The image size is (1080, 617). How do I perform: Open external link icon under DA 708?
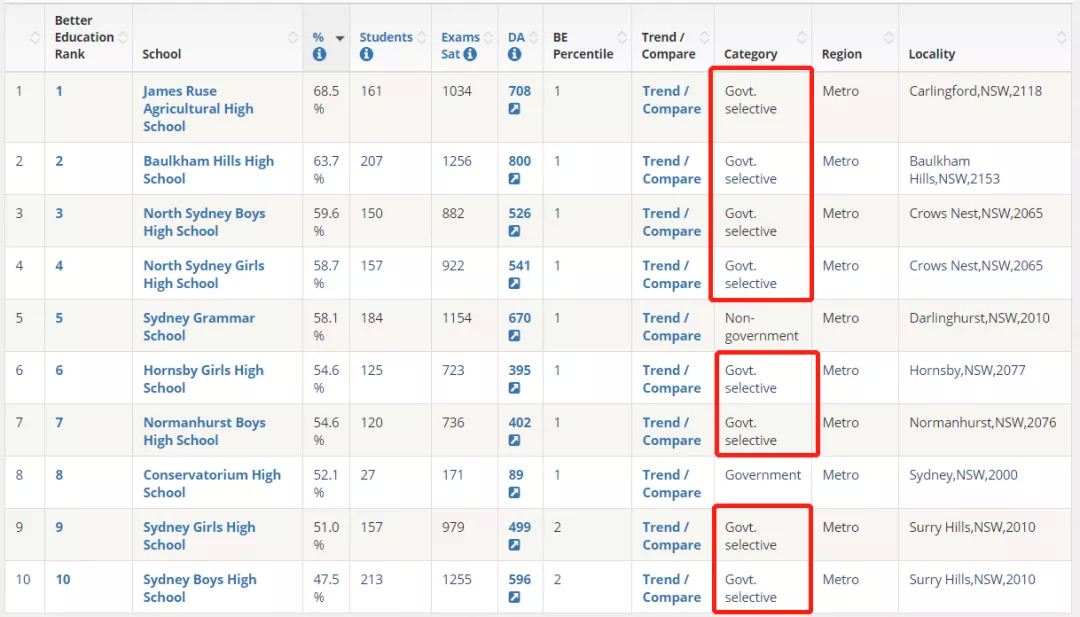click(x=514, y=109)
